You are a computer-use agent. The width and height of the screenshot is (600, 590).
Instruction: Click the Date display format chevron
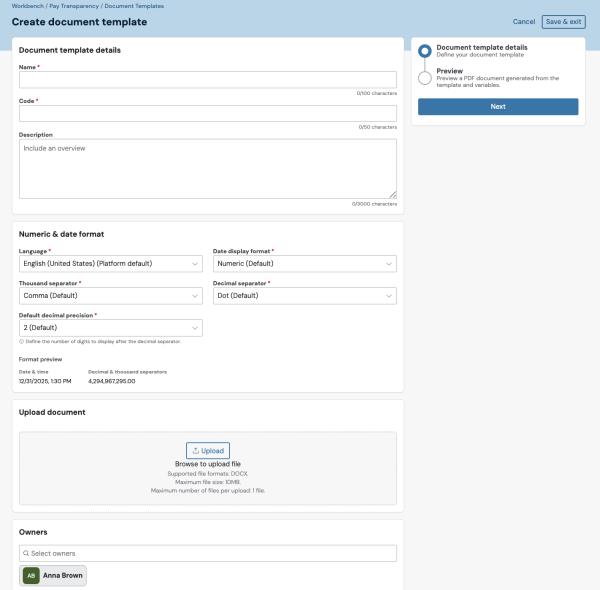click(x=389, y=264)
